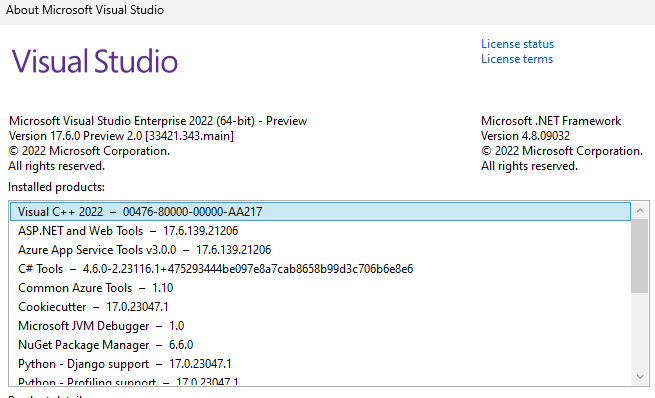
Task: Click the Microsoft .NET Framework heading
Action: (551, 121)
